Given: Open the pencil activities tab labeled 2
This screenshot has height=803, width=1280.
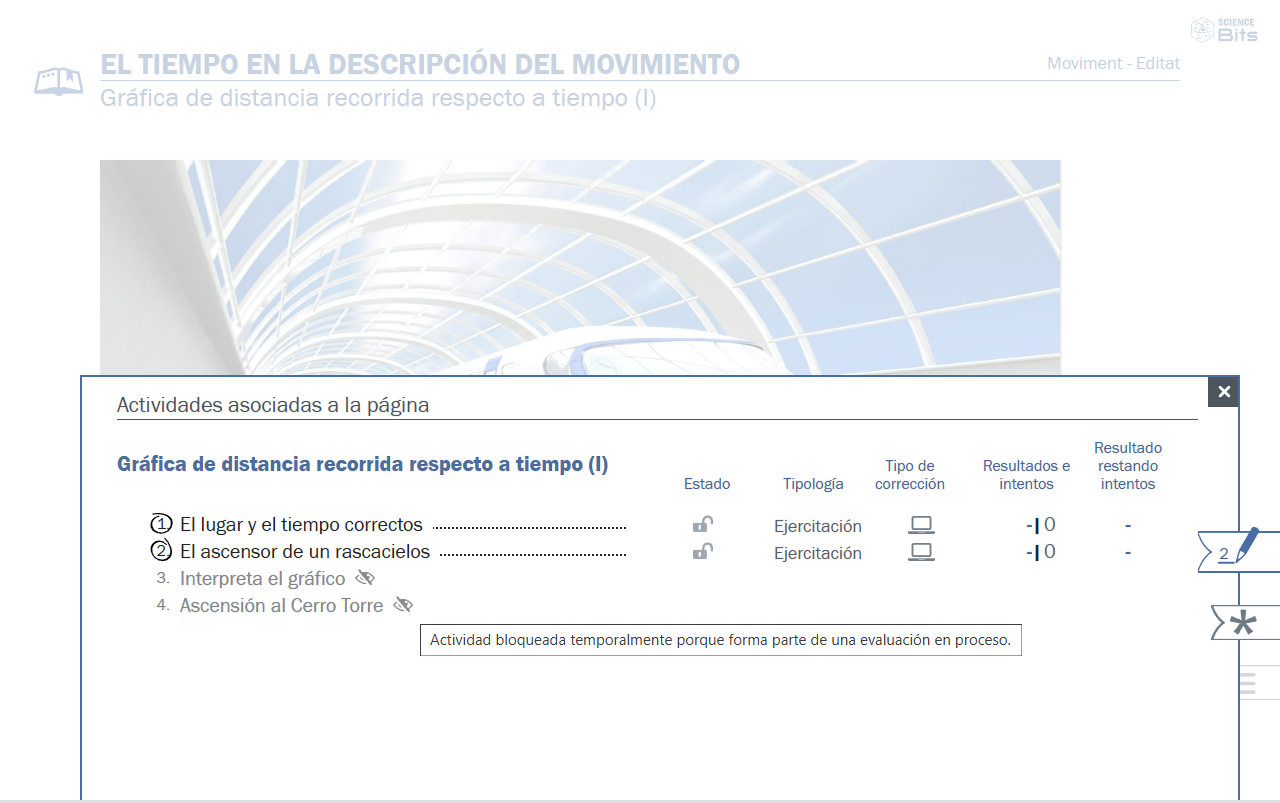Looking at the screenshot, I should (x=1237, y=551).
